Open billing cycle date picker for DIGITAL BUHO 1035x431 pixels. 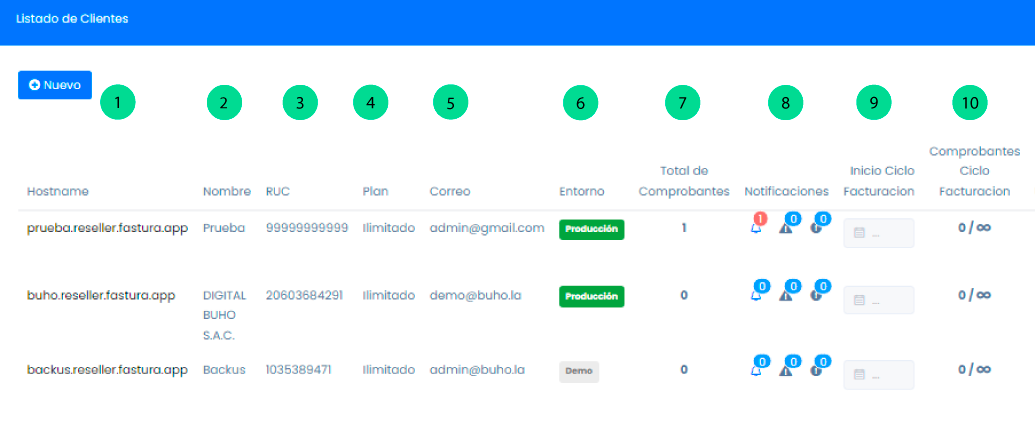[879, 300]
